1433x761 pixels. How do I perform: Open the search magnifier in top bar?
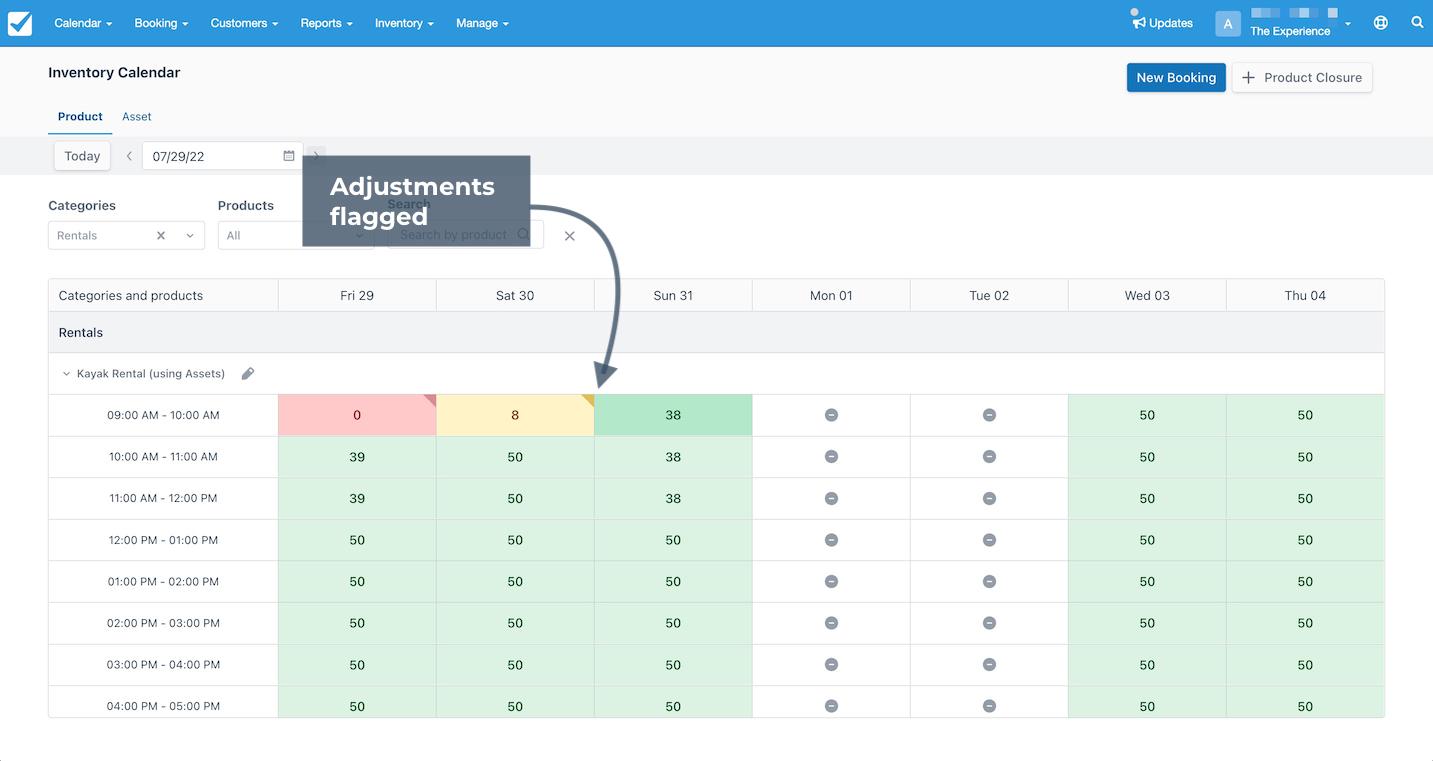[1417, 22]
